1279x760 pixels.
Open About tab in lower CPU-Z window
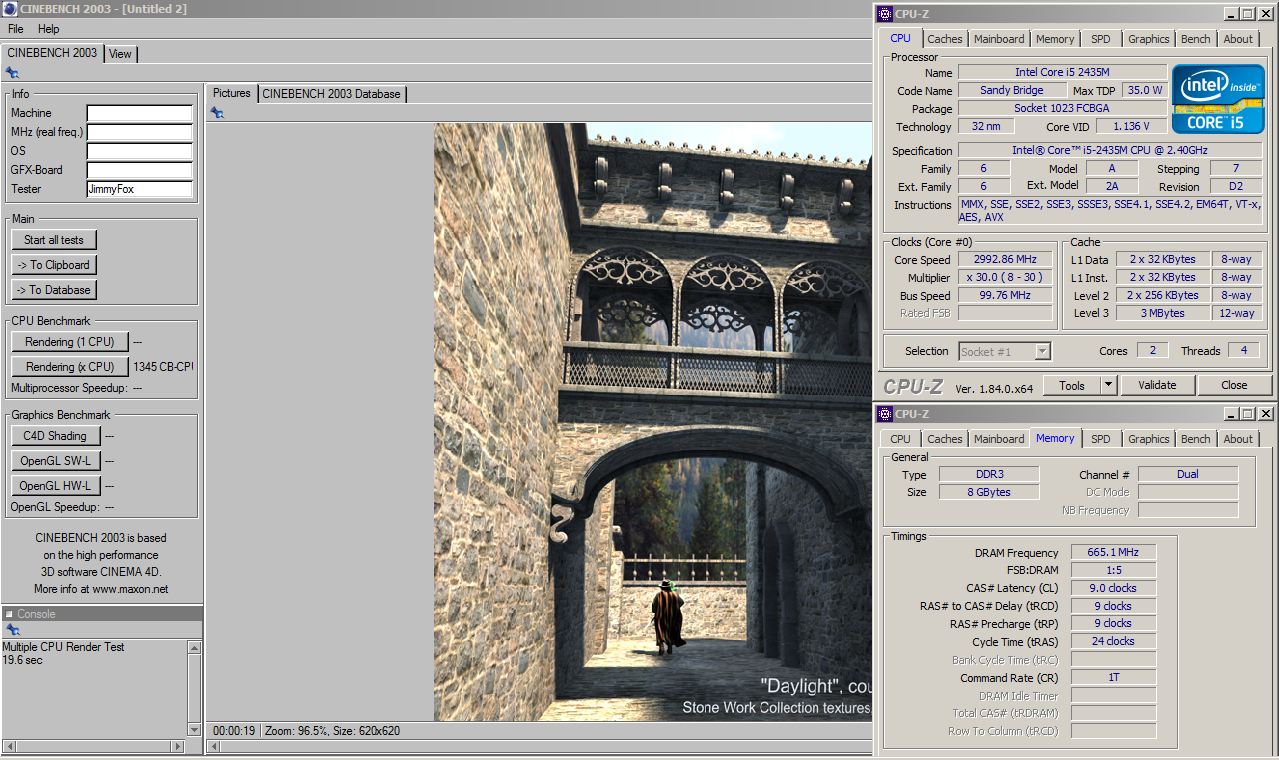(x=1238, y=439)
